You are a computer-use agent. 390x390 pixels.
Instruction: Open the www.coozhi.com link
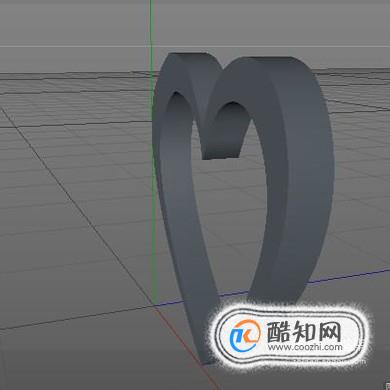point(305,347)
